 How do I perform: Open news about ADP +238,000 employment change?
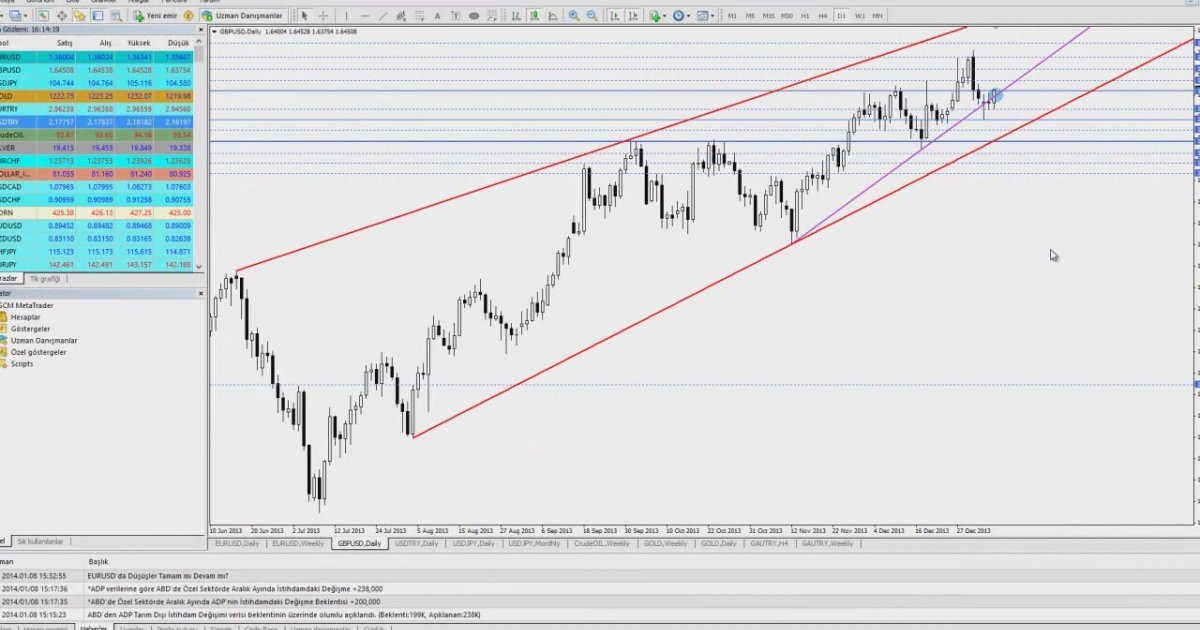coord(235,589)
